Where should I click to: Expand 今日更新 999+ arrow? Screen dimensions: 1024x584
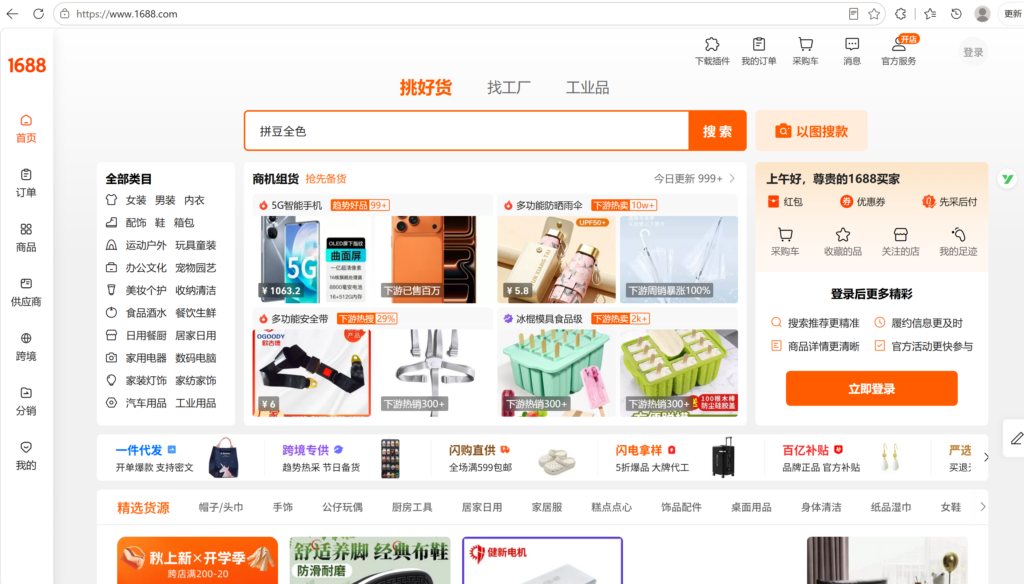point(732,178)
